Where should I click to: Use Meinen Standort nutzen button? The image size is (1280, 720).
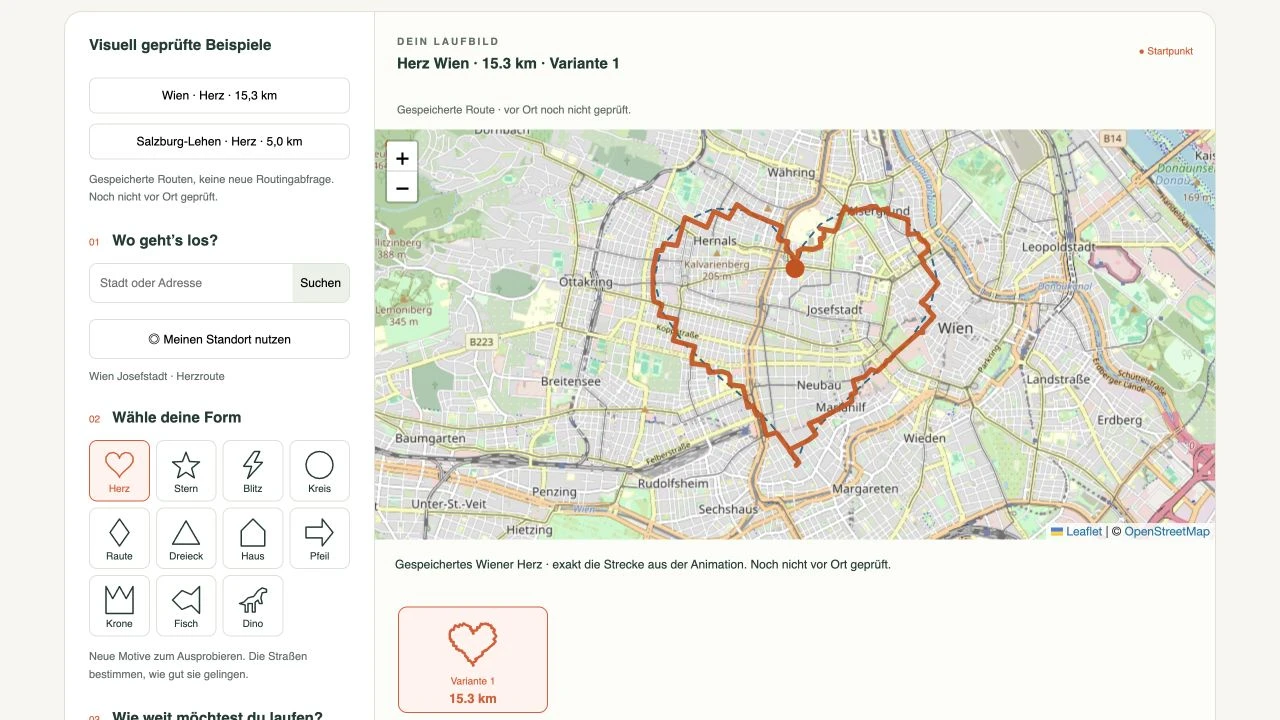click(219, 339)
